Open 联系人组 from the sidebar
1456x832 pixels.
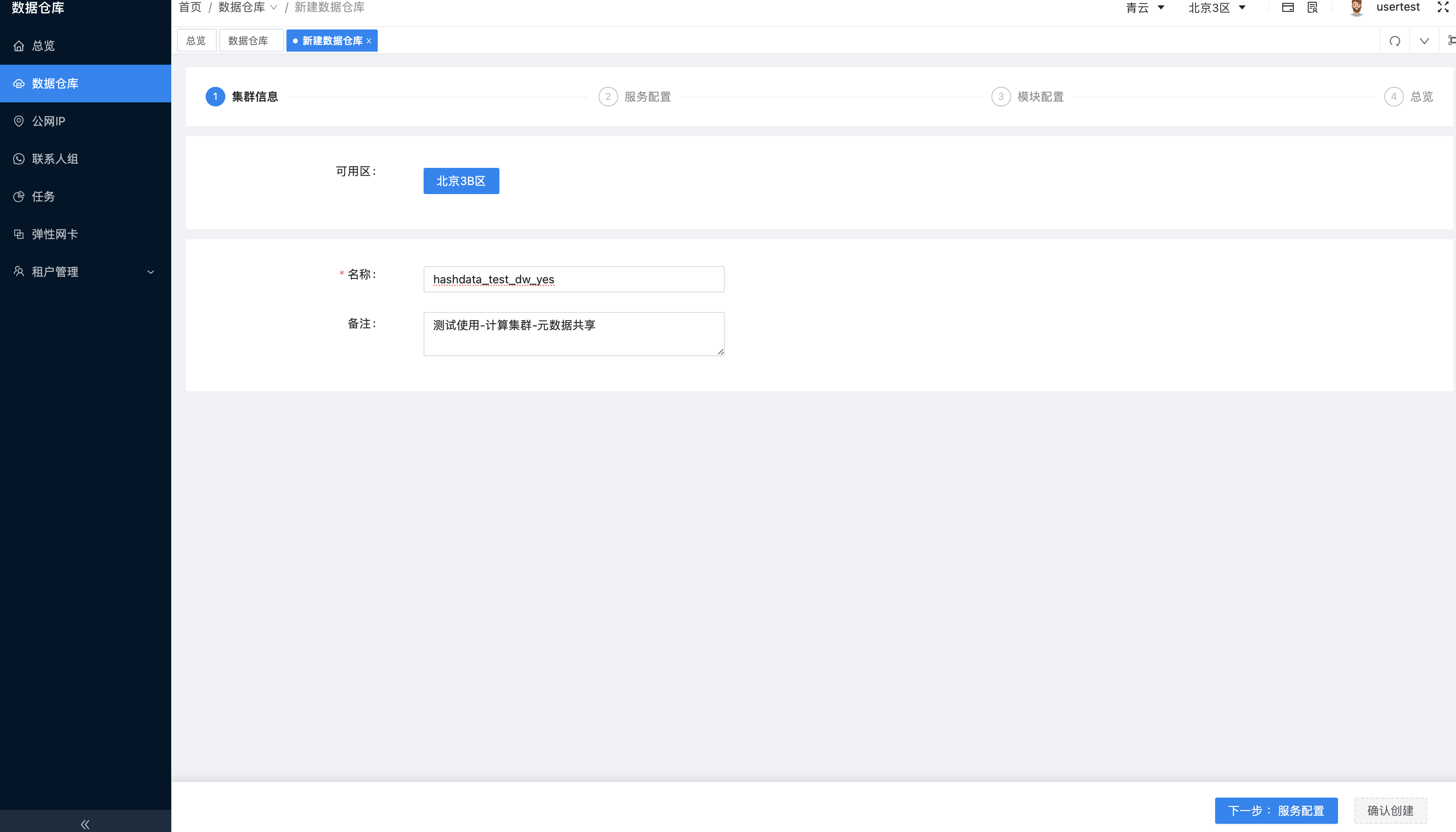[x=55, y=158]
